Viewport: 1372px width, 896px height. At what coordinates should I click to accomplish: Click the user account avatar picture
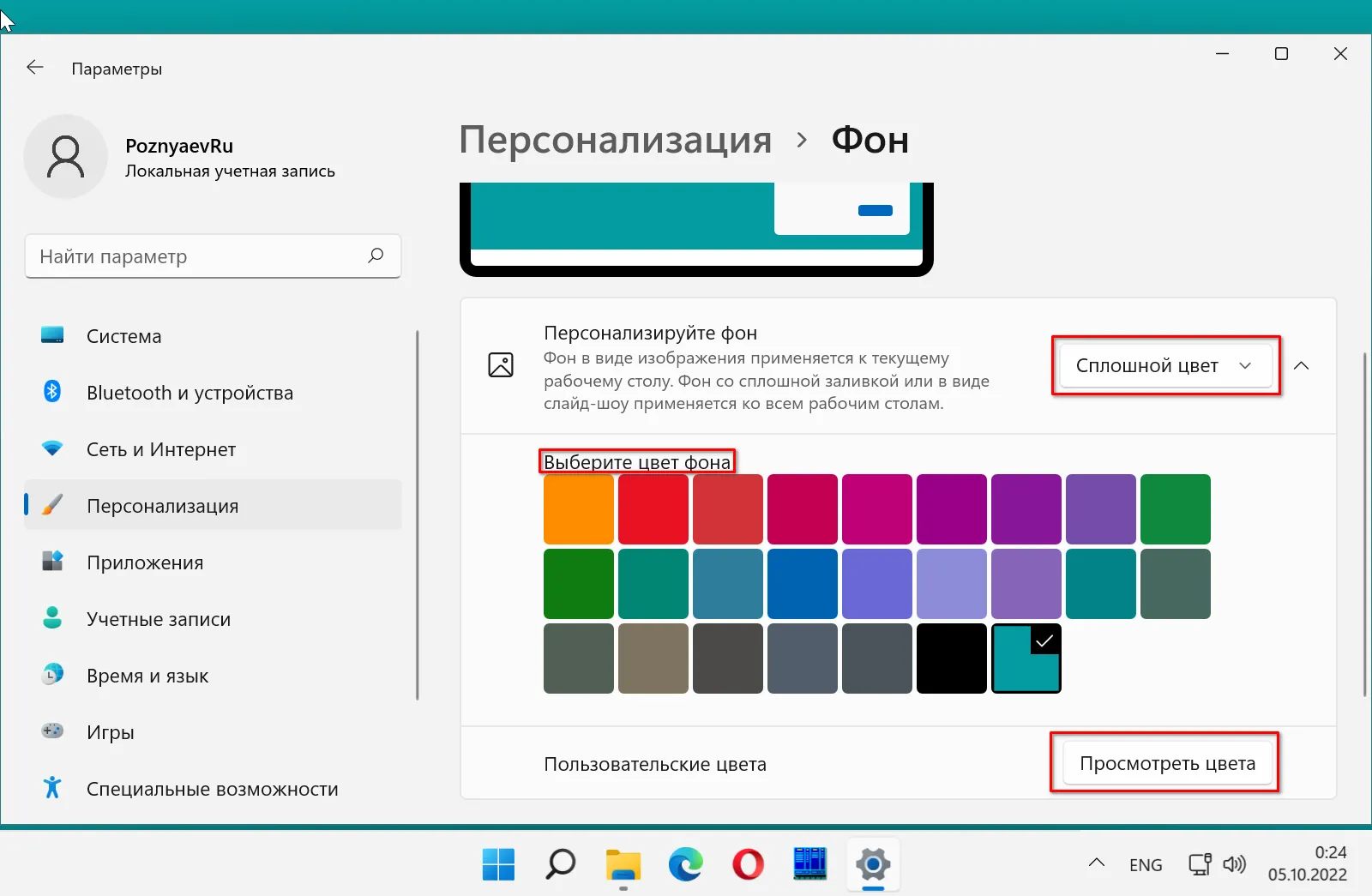66,157
